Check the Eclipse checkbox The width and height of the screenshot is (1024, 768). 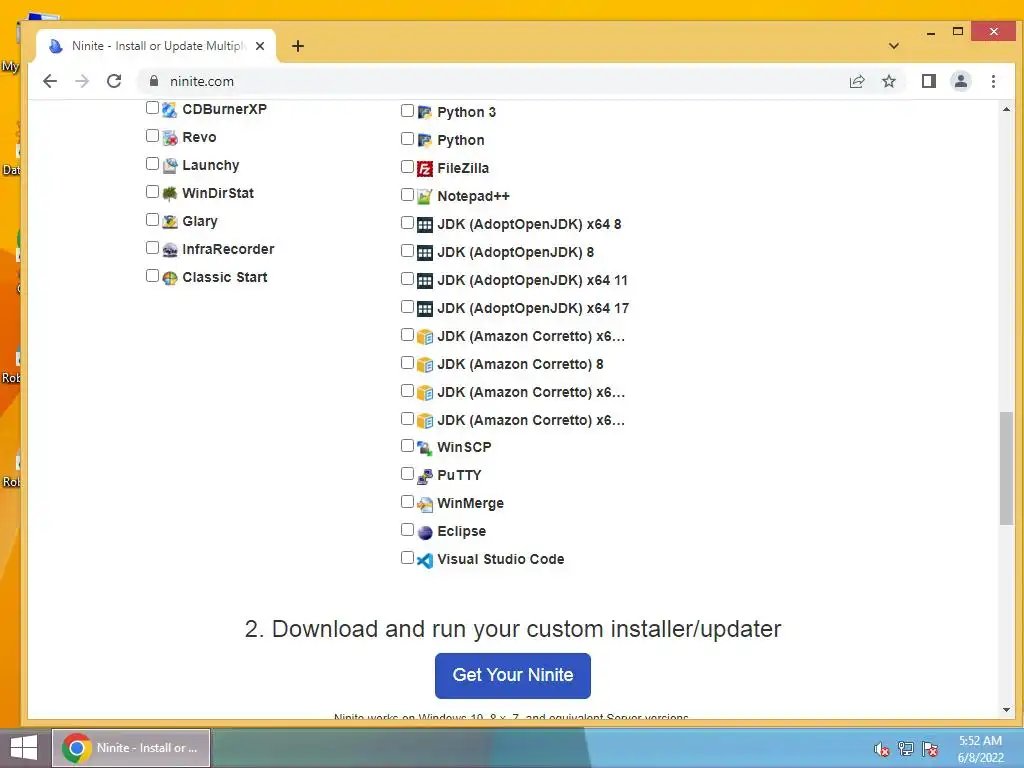407,530
